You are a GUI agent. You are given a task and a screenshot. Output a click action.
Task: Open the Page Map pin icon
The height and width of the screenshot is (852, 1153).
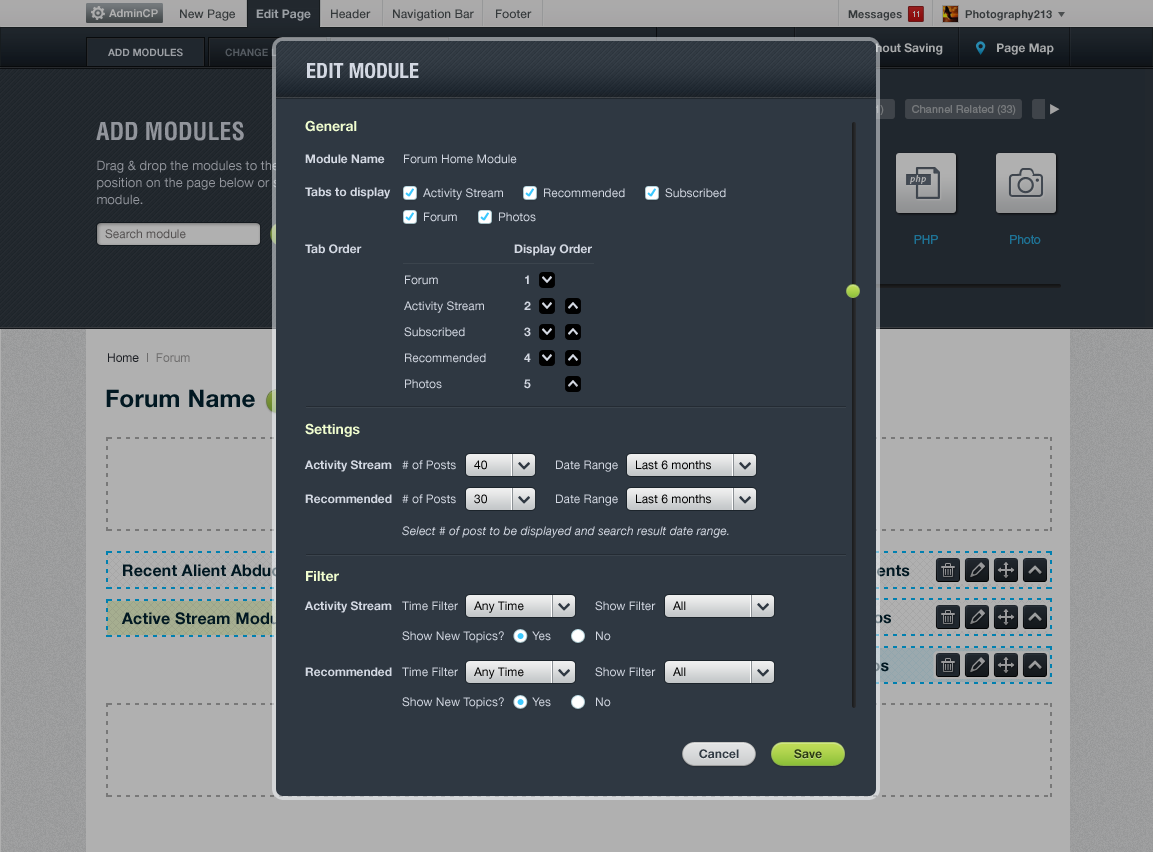[x=980, y=48]
